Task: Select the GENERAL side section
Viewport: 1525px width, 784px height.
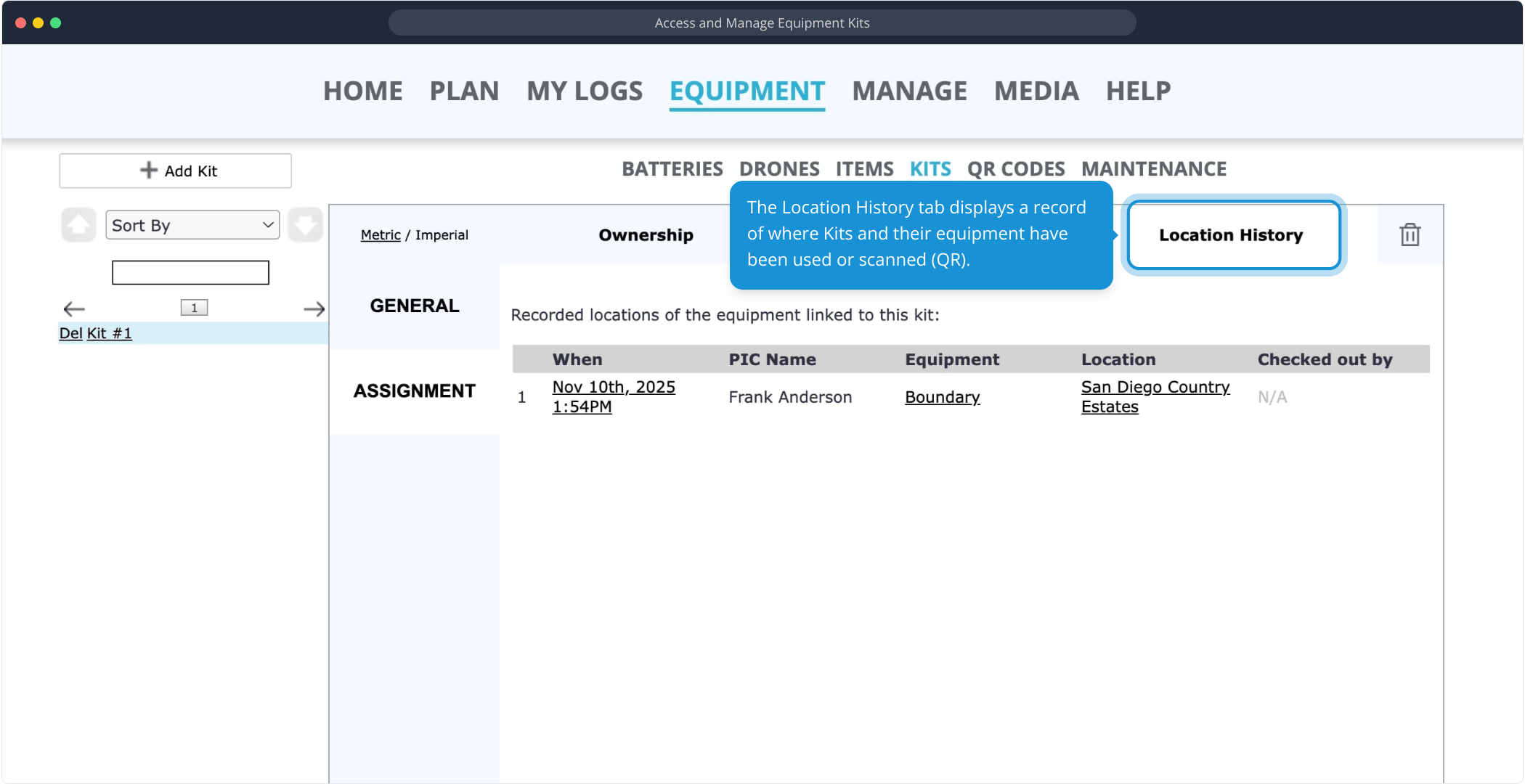Action: (x=415, y=306)
